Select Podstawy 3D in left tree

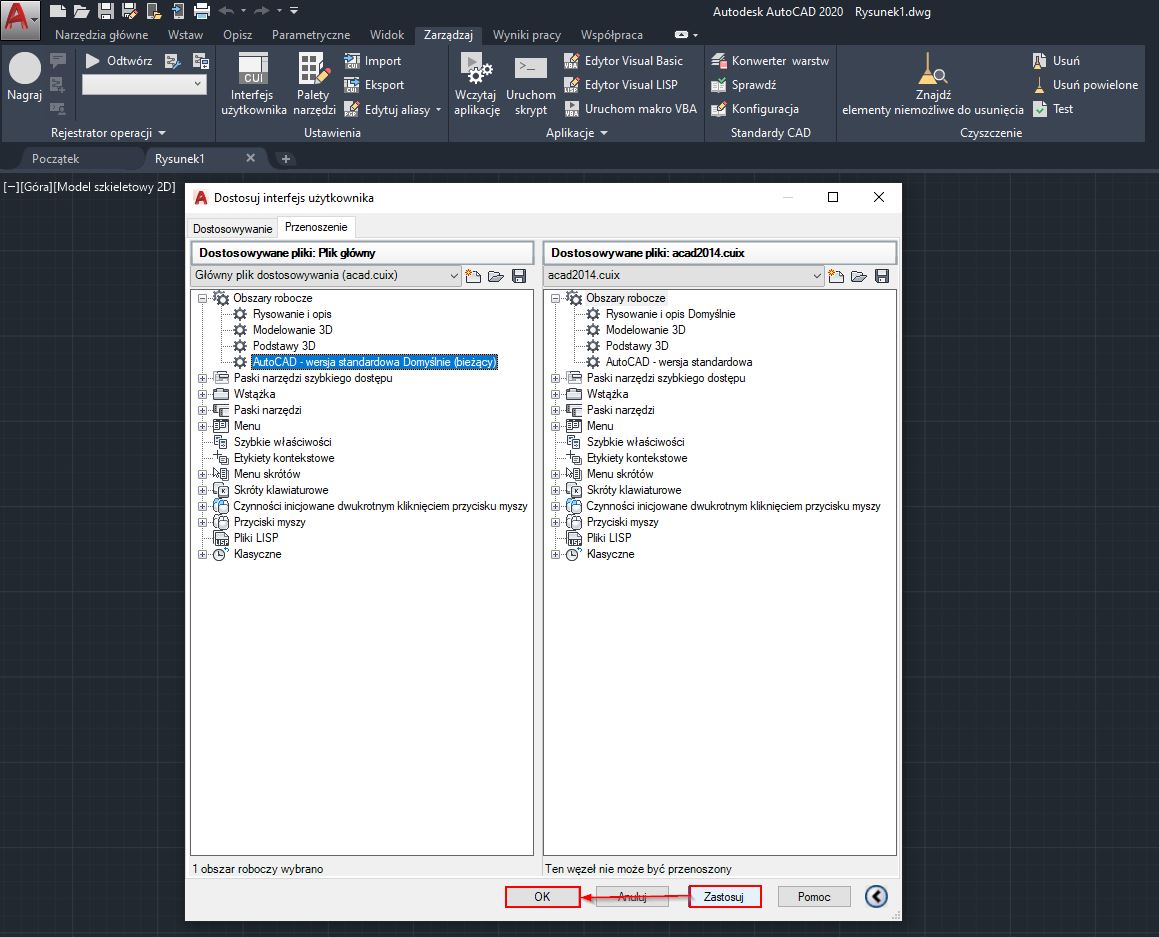tap(284, 346)
